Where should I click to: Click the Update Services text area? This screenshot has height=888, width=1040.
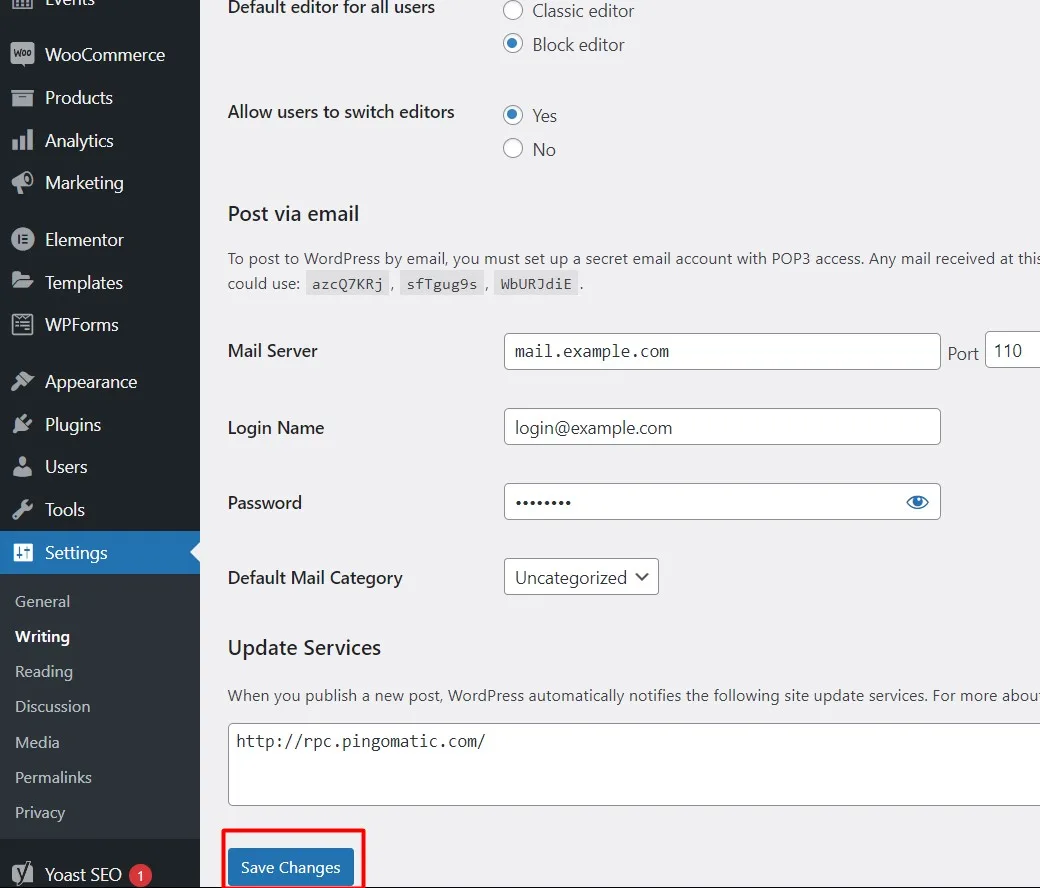(x=634, y=765)
